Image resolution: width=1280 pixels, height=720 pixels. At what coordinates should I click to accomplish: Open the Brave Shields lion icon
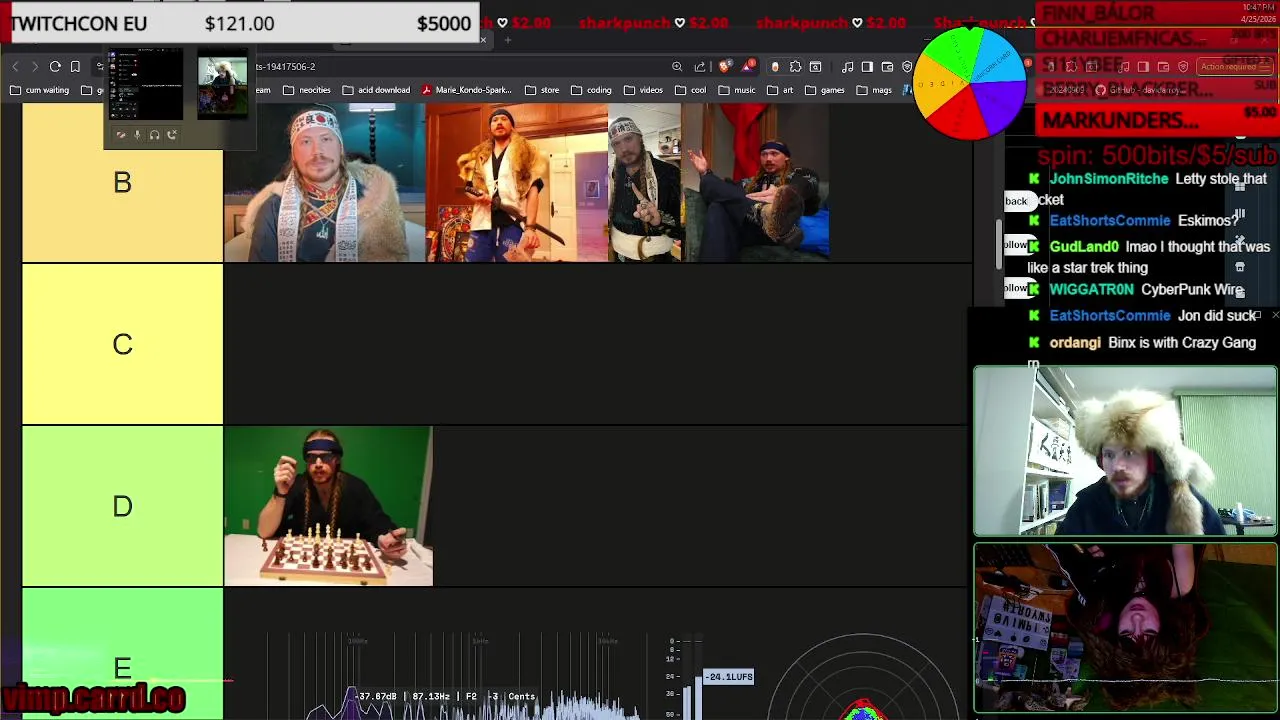click(725, 67)
